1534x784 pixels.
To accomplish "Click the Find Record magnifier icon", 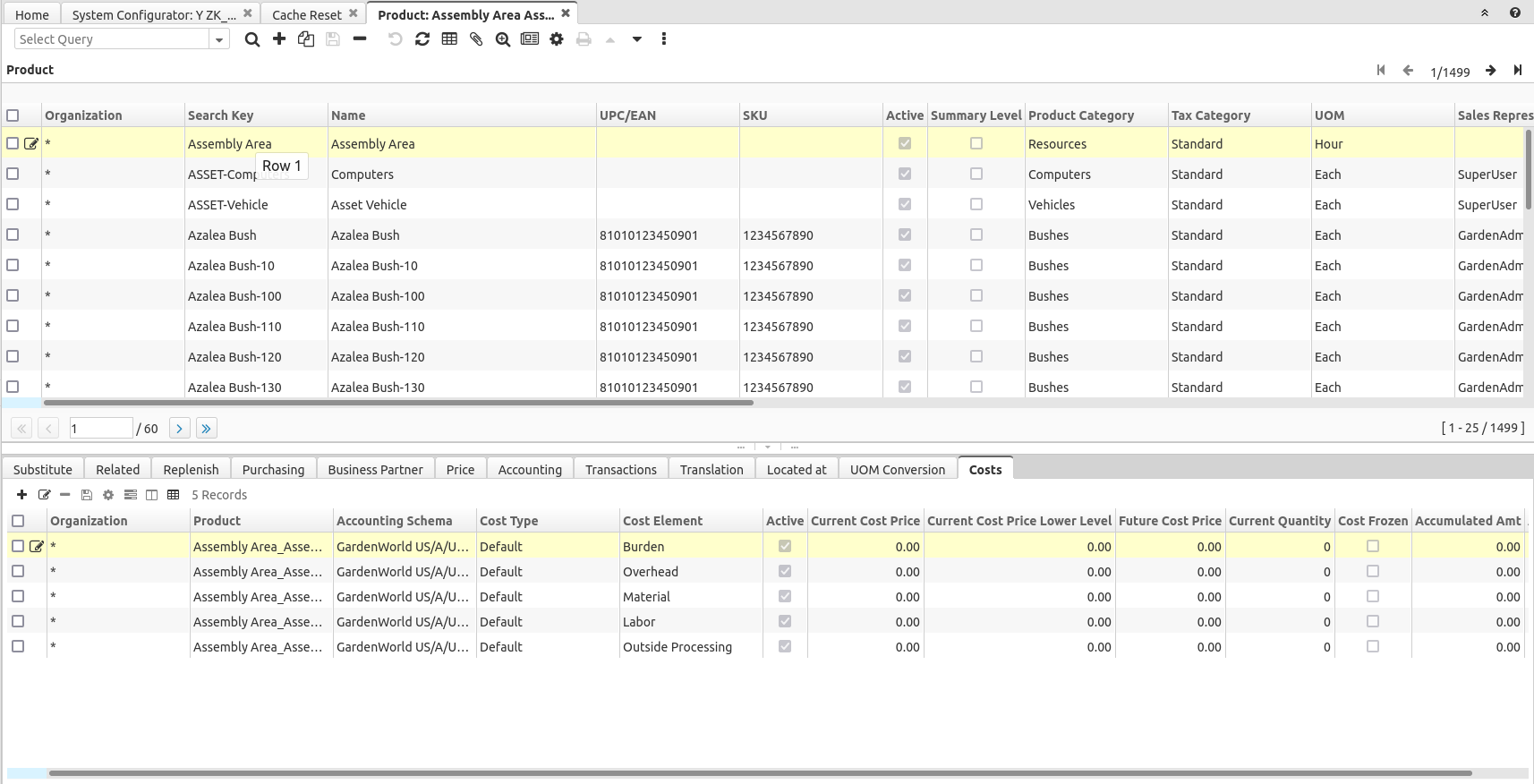I will pyautogui.click(x=252, y=39).
